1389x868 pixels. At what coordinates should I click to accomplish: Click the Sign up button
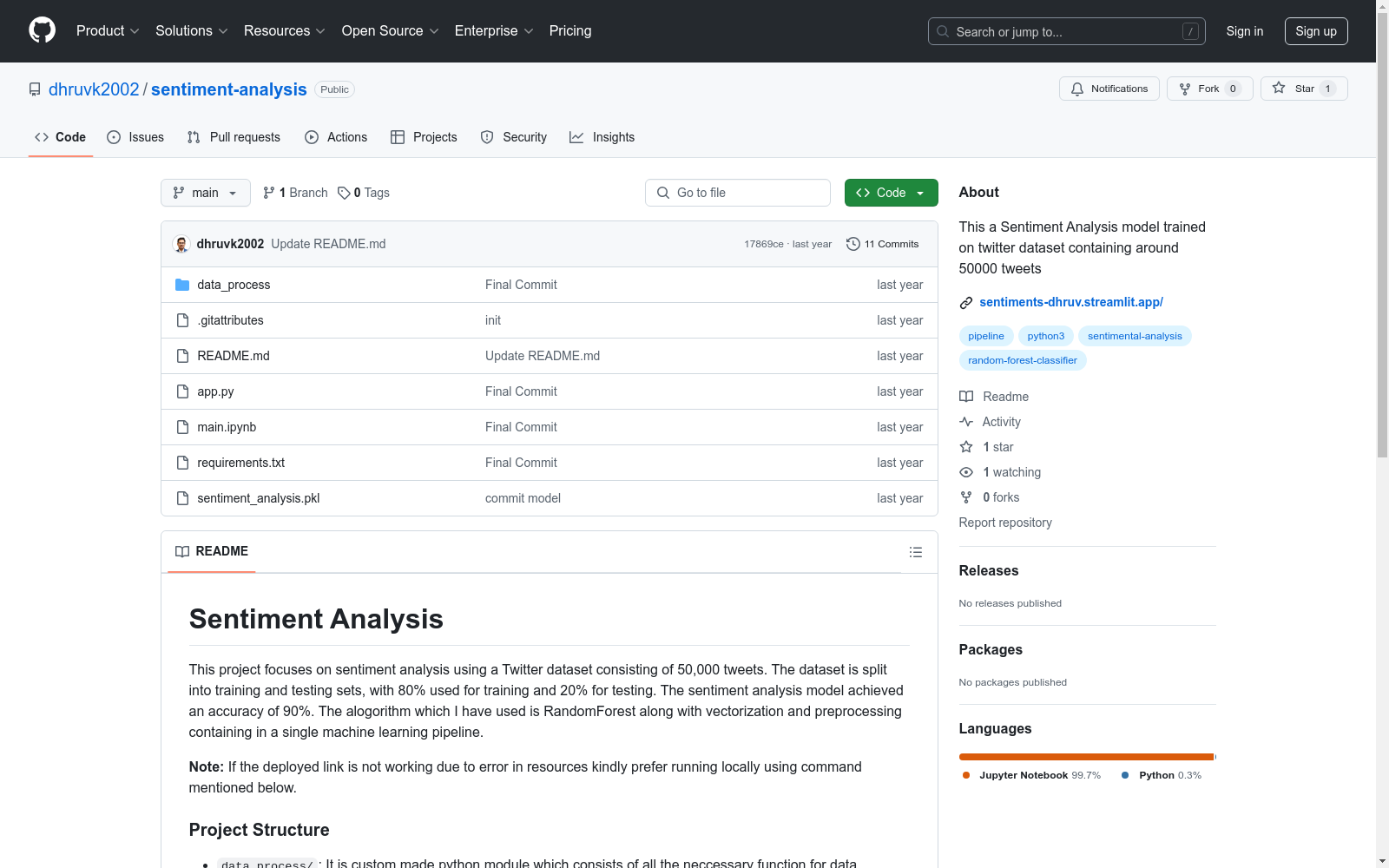pyautogui.click(x=1316, y=31)
